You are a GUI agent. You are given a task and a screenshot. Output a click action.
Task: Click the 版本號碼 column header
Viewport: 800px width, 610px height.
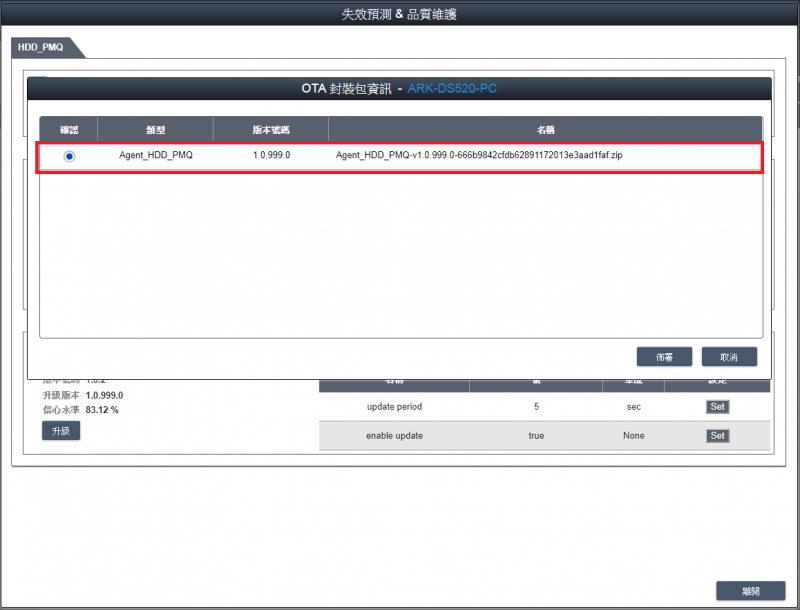pyautogui.click(x=270, y=130)
